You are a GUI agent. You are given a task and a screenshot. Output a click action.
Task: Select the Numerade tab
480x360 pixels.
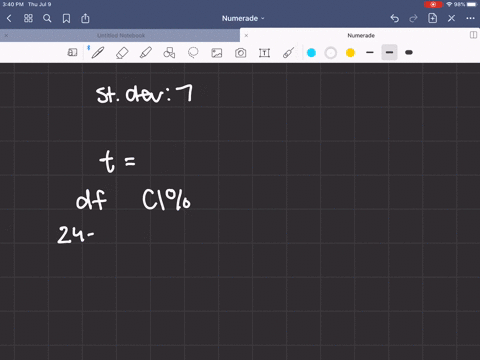click(361, 35)
